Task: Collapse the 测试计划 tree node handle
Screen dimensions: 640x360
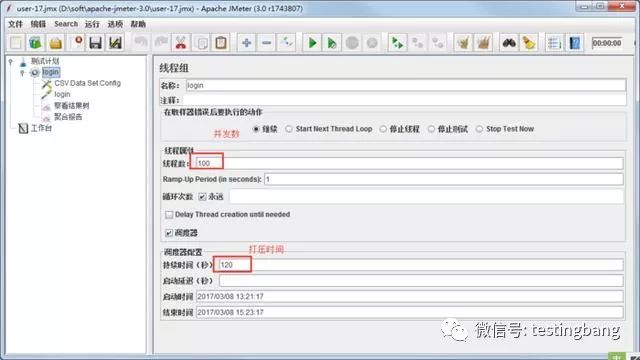Action: click(x=11, y=62)
